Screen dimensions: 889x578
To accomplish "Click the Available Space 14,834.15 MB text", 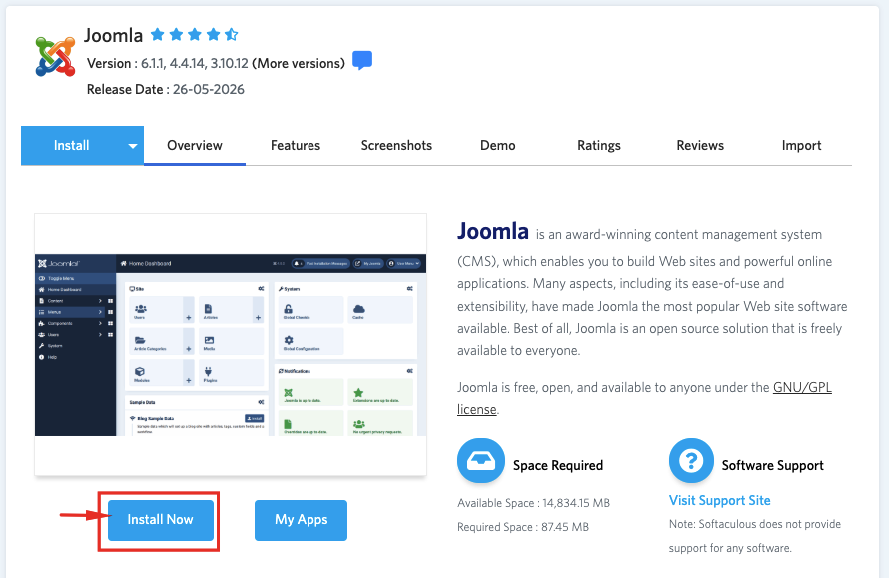I will point(534,503).
